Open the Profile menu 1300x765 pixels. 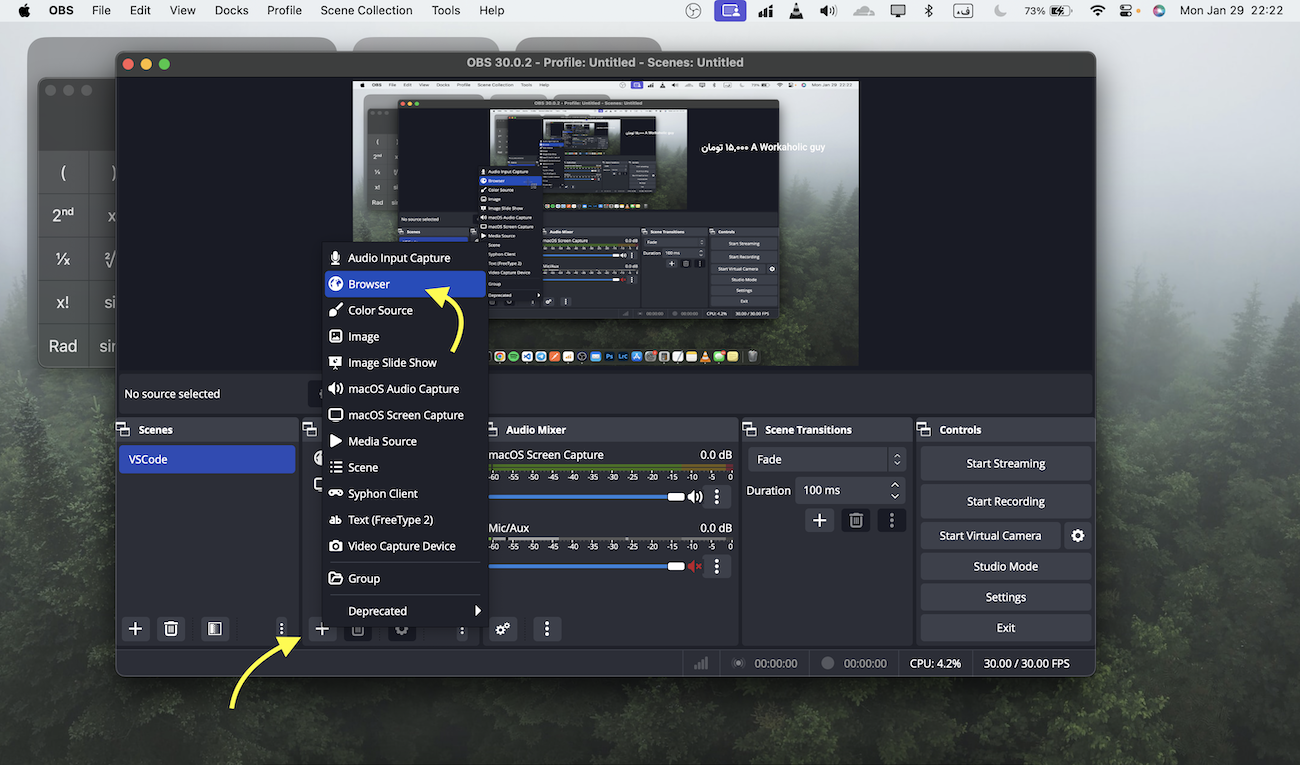point(284,11)
